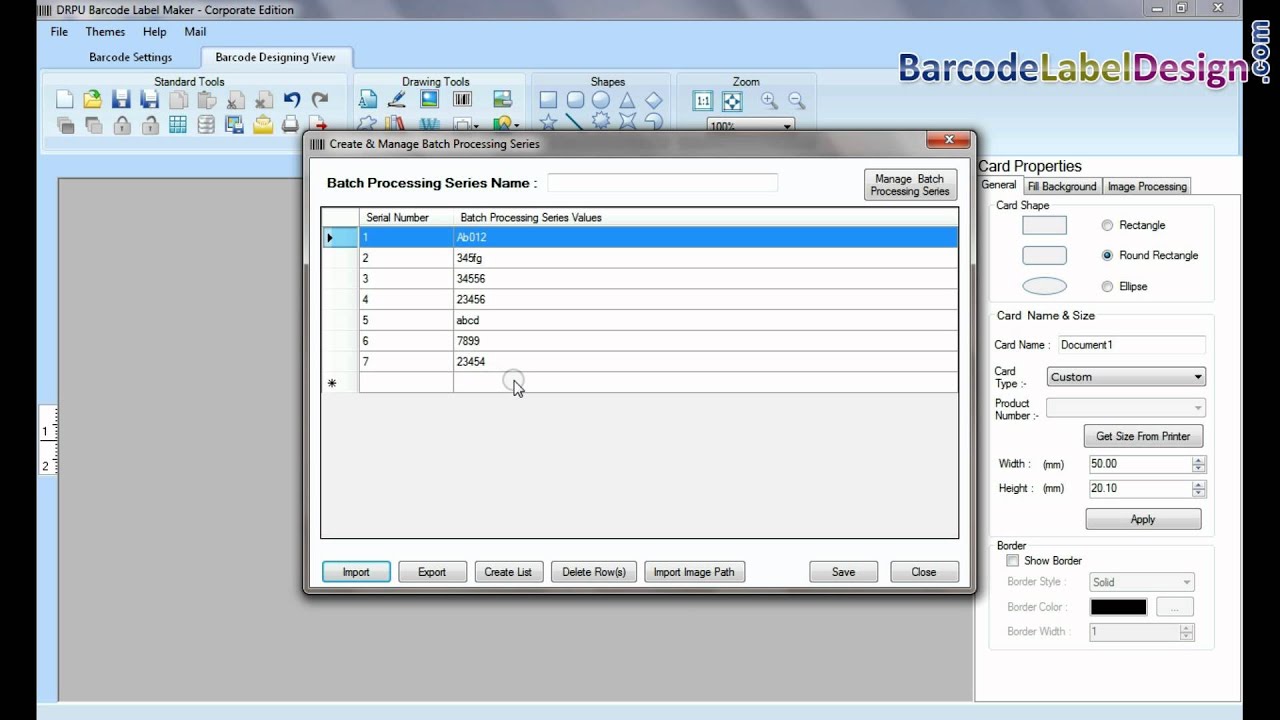Switch to Barcode Settings tab
The height and width of the screenshot is (720, 1280).
tap(130, 57)
